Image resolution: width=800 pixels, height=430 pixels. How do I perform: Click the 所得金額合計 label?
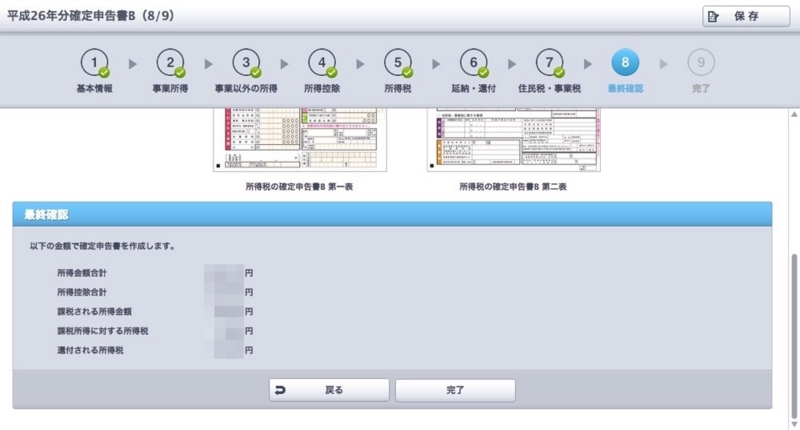82,273
